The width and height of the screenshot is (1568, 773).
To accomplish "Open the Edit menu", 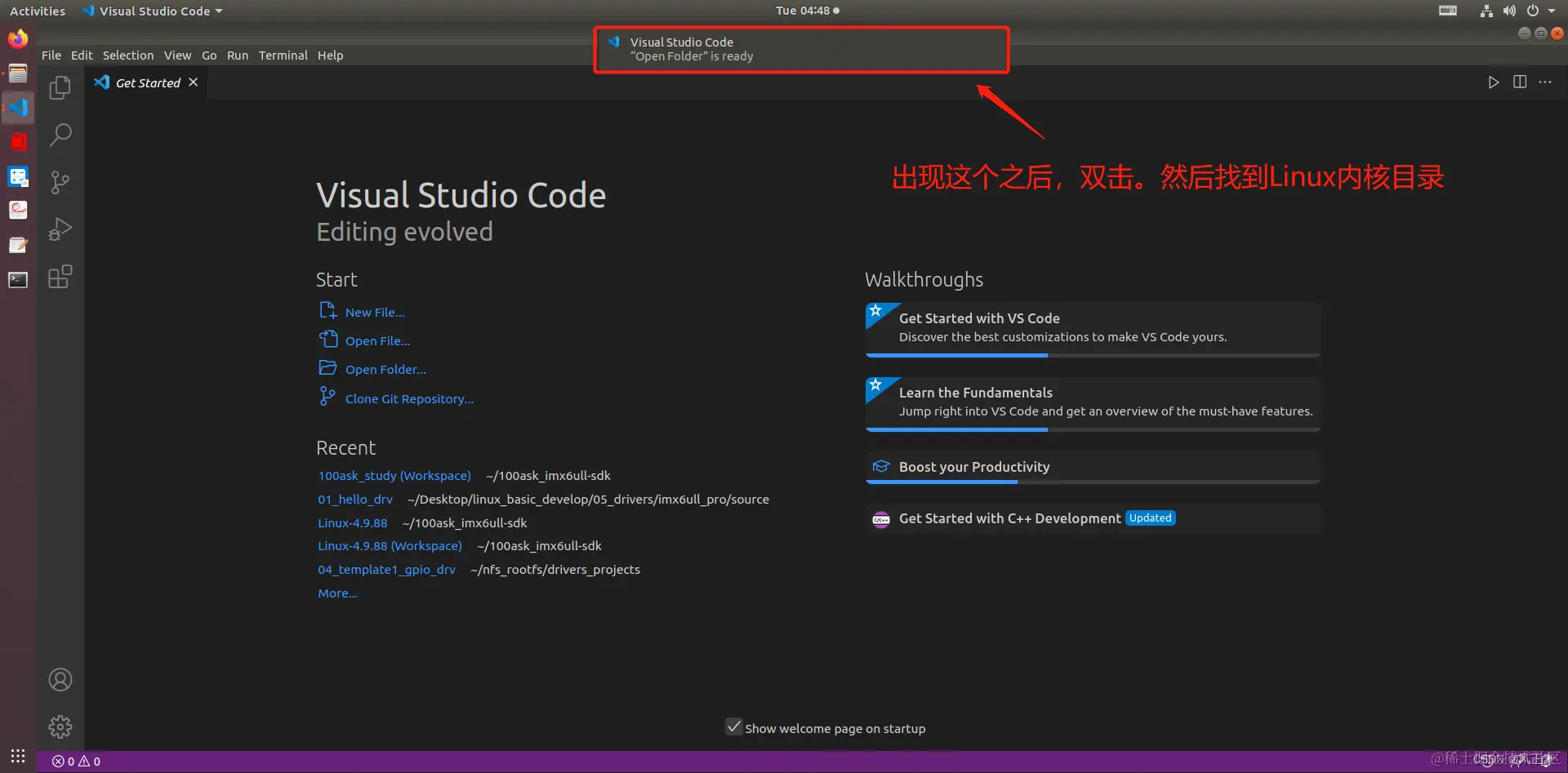I will [x=82, y=56].
